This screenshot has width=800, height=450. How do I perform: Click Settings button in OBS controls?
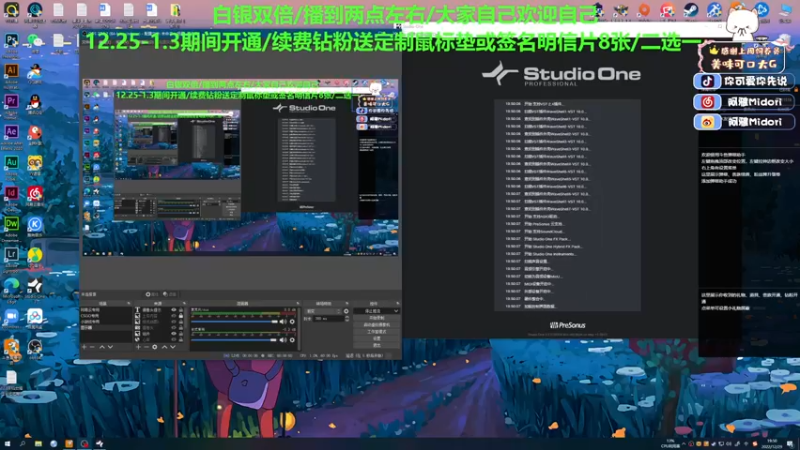pyautogui.click(x=377, y=338)
